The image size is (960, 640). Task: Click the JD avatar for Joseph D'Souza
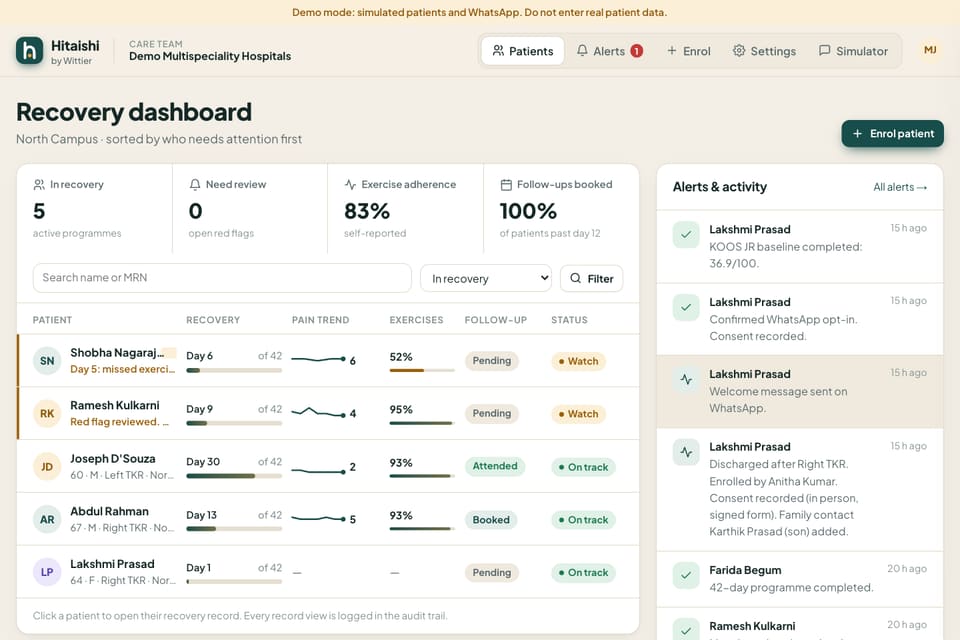47,467
